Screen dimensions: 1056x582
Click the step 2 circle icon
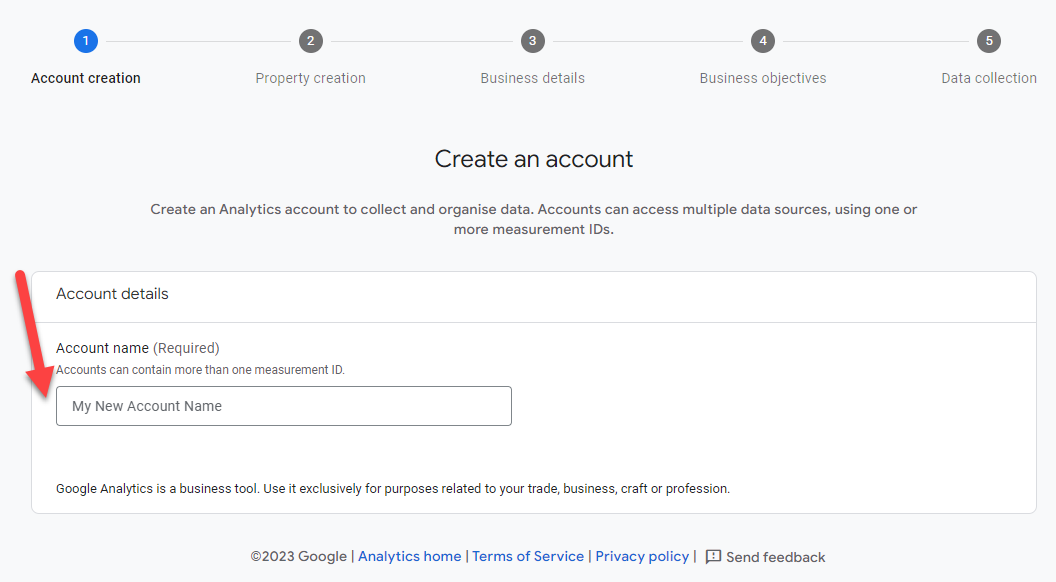[x=310, y=41]
